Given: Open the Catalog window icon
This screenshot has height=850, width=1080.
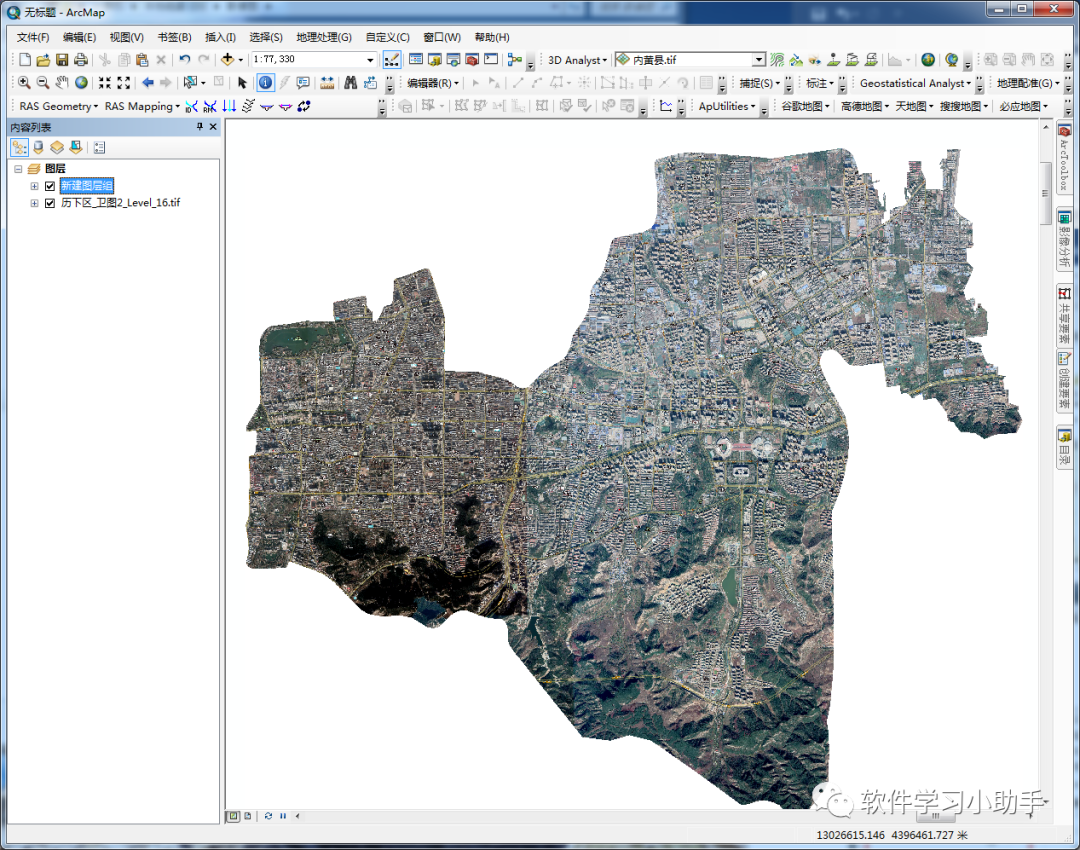Looking at the screenshot, I should pos(435,60).
